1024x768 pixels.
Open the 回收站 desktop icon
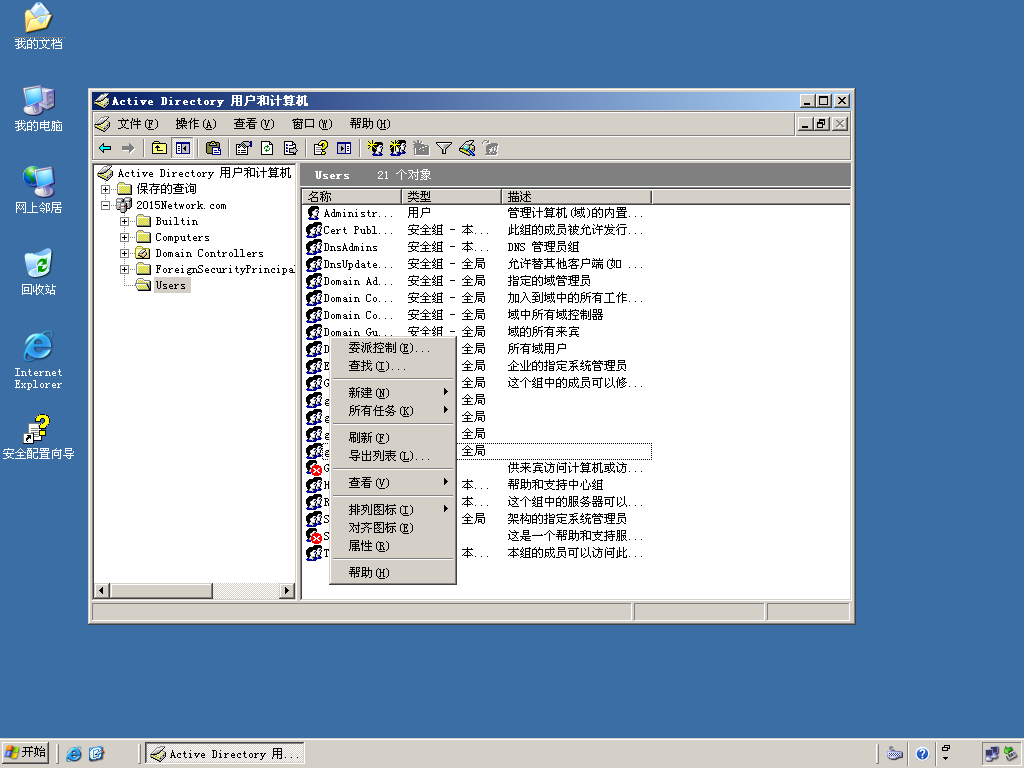39,272
